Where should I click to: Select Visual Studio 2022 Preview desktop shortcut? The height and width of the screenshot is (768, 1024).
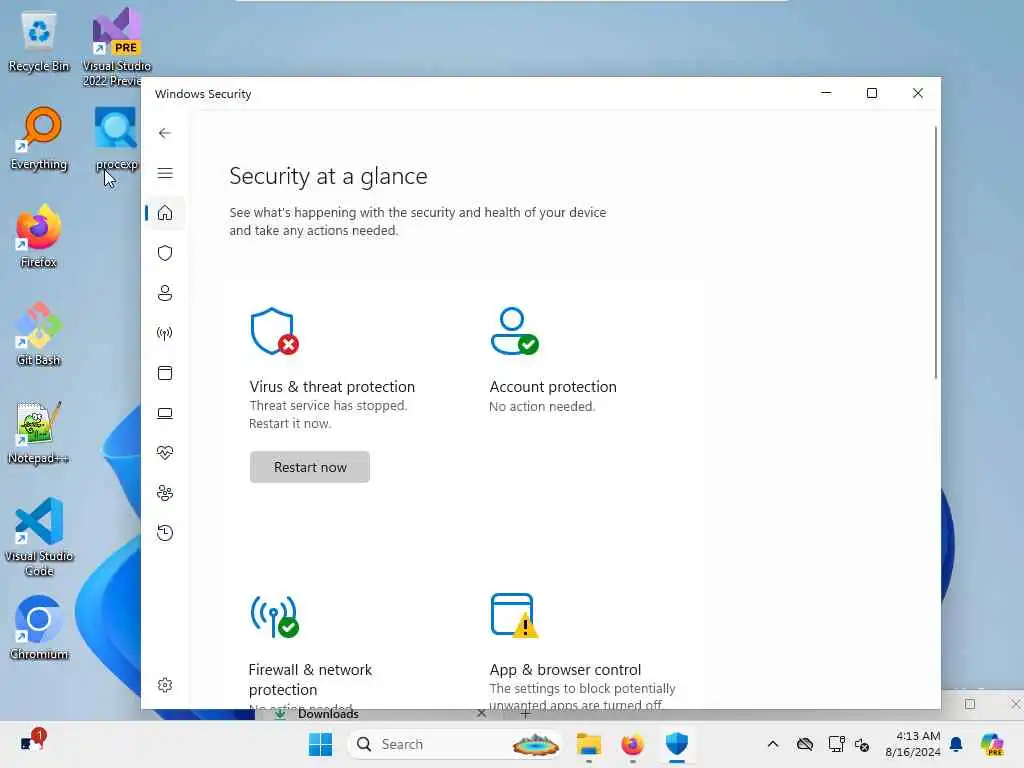pyautogui.click(x=117, y=47)
